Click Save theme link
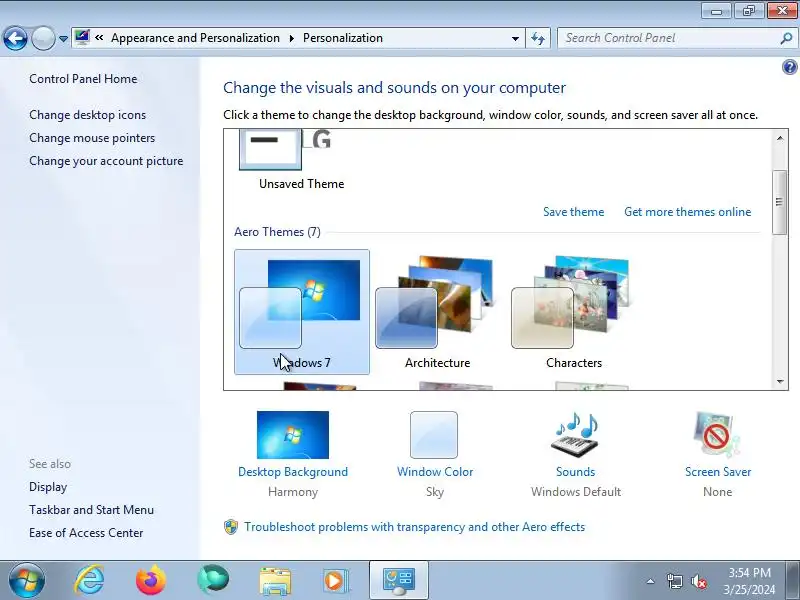 [573, 212]
